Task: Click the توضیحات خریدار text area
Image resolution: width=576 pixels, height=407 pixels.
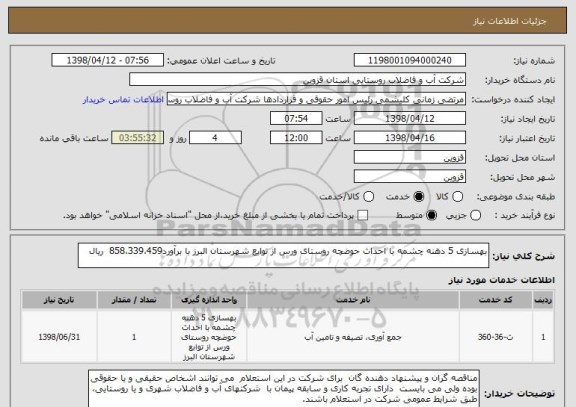Action: pyautogui.click(x=284, y=389)
